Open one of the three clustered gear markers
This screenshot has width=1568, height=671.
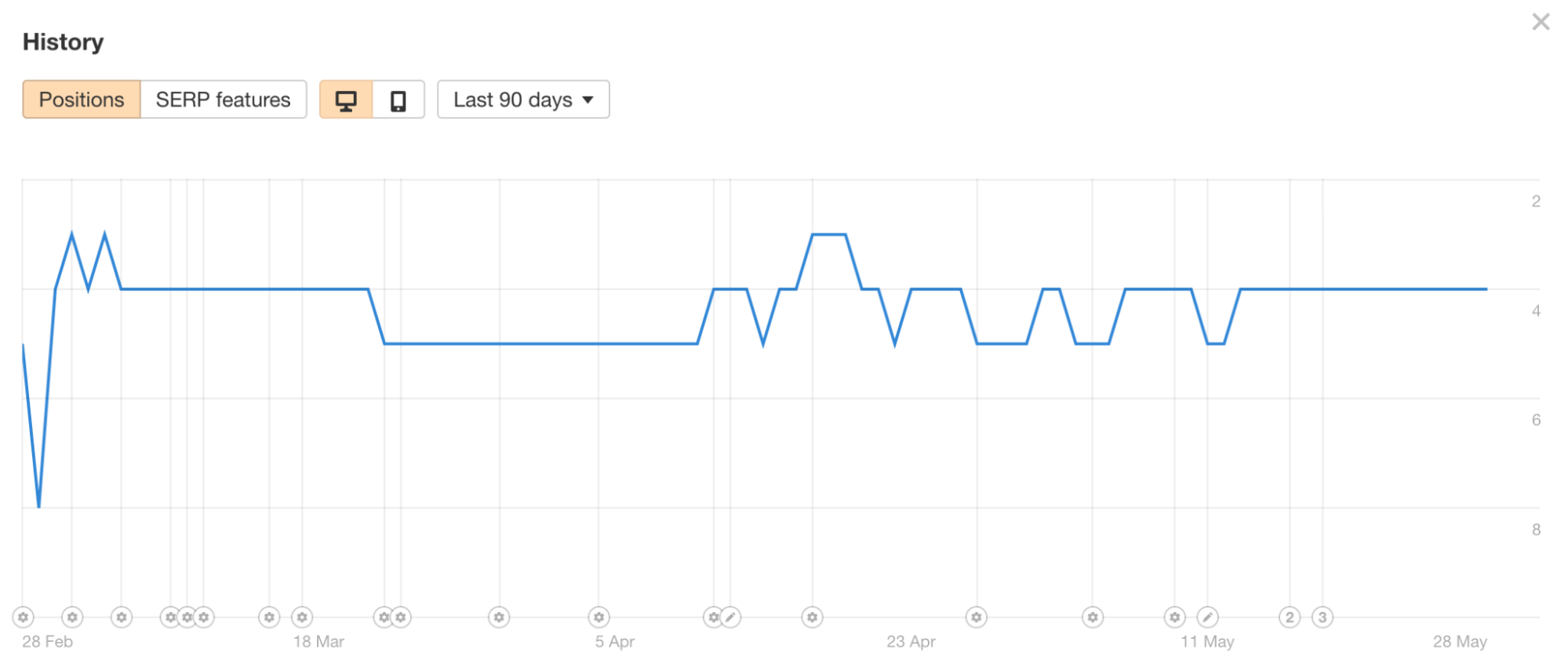(x=186, y=618)
